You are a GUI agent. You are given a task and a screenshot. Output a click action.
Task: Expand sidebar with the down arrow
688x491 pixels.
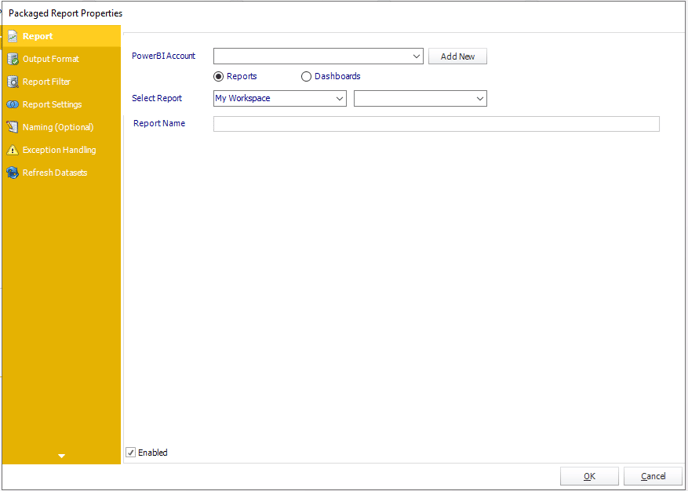pos(61,456)
